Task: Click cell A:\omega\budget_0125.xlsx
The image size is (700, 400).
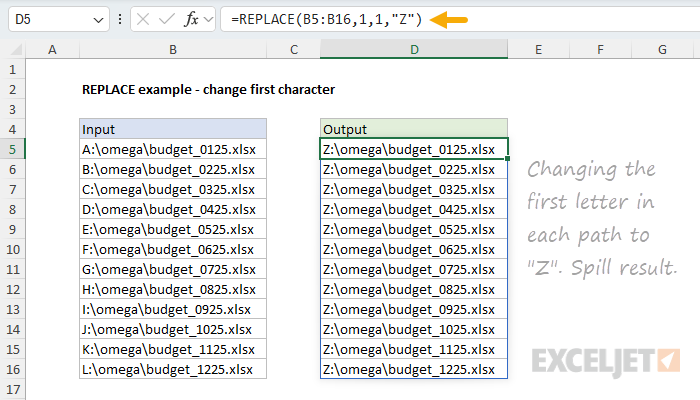Action: pos(173,149)
